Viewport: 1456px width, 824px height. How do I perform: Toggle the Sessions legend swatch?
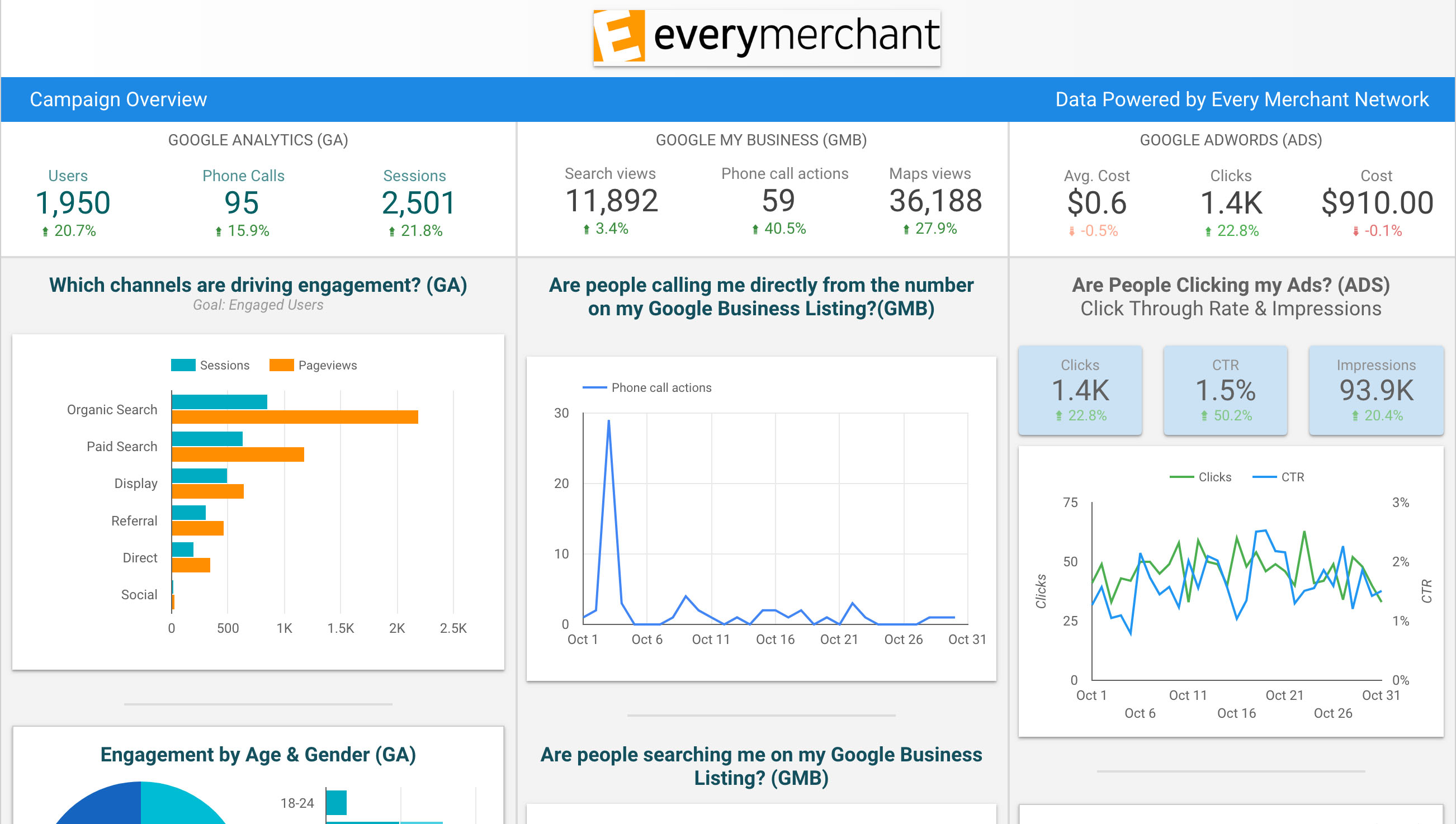pos(183,365)
